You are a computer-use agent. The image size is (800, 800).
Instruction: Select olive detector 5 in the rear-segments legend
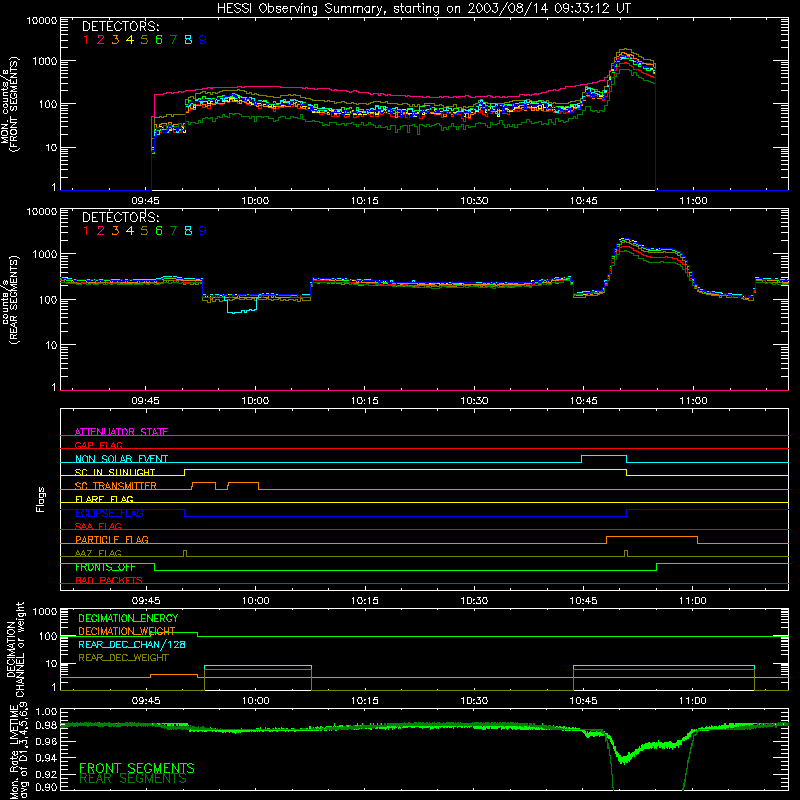[144, 231]
